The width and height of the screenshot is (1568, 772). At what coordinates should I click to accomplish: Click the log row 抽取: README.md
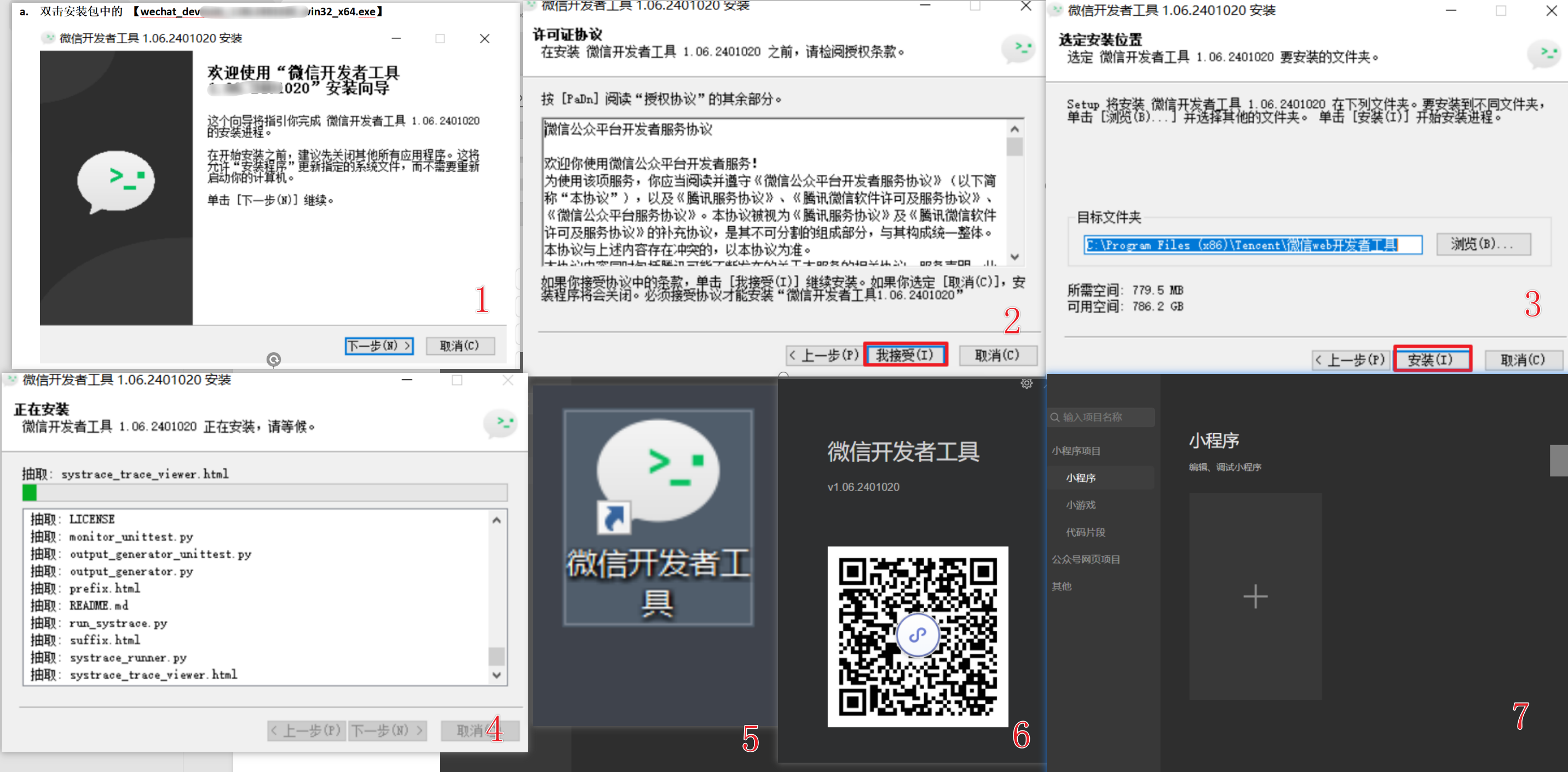tap(80, 605)
